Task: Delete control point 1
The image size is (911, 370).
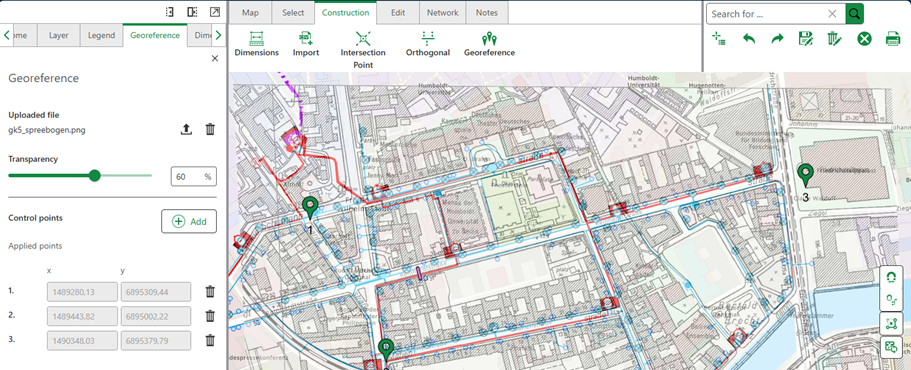Action: click(x=210, y=292)
